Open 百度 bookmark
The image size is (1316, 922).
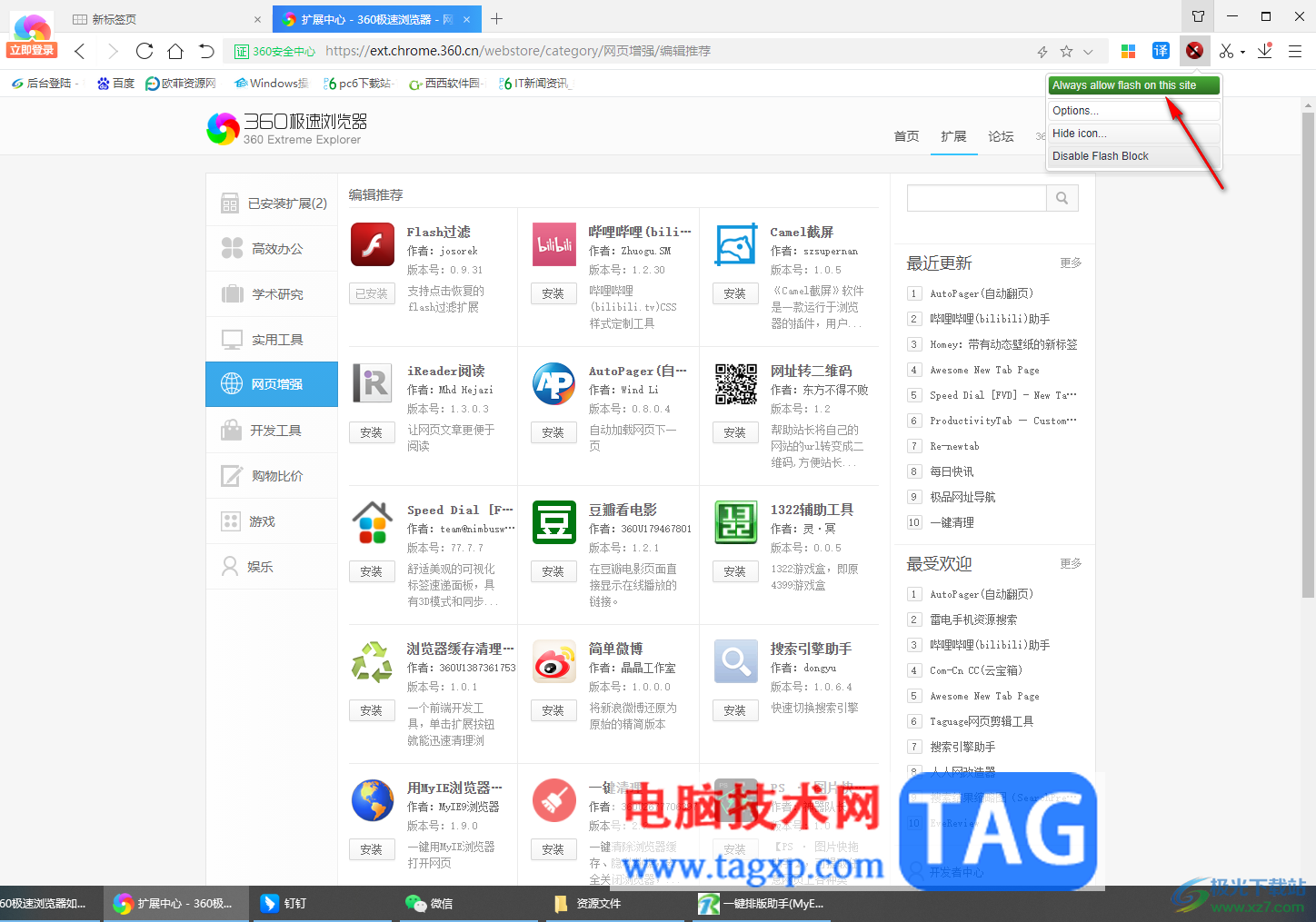click(x=116, y=84)
